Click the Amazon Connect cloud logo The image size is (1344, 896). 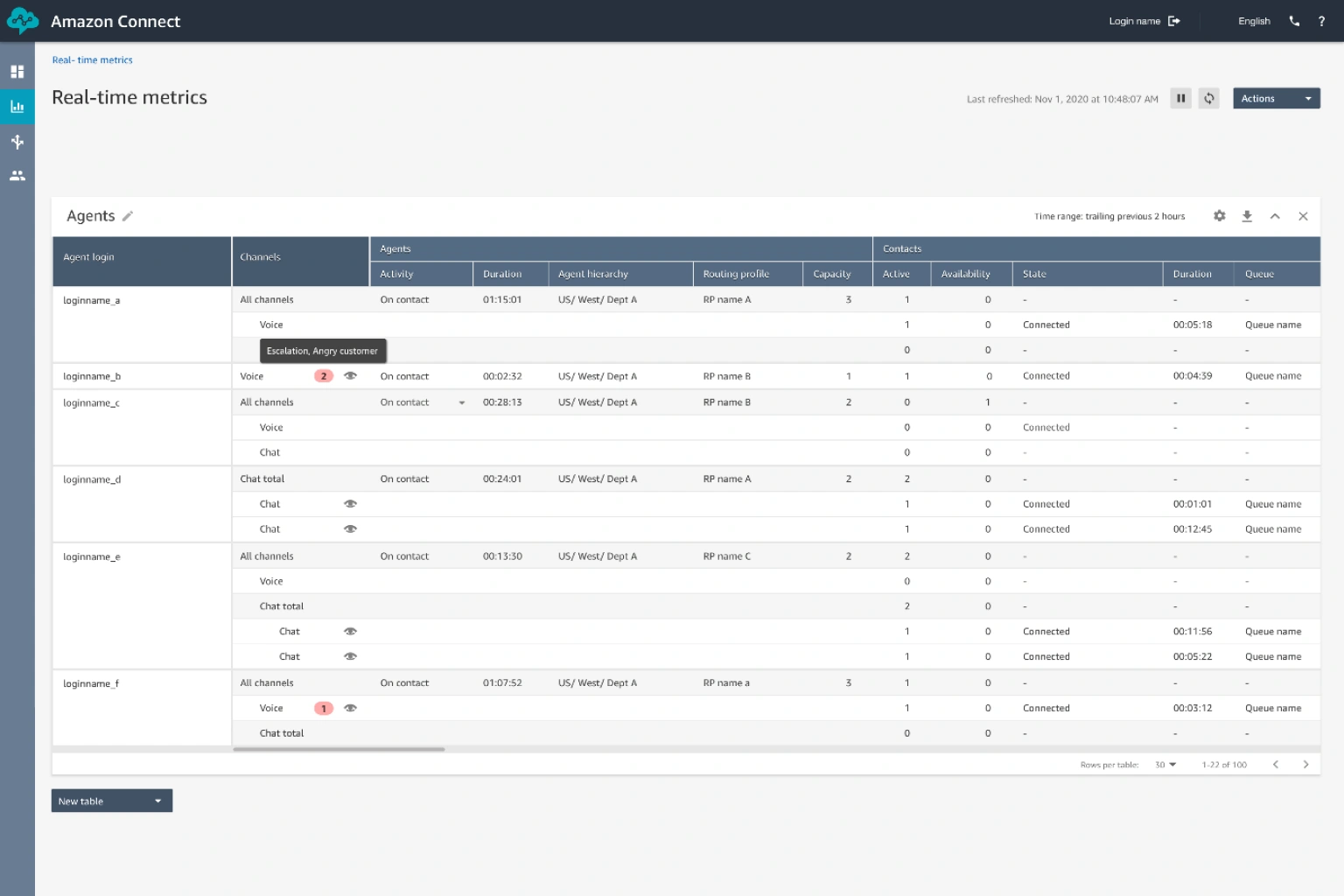coord(22,21)
